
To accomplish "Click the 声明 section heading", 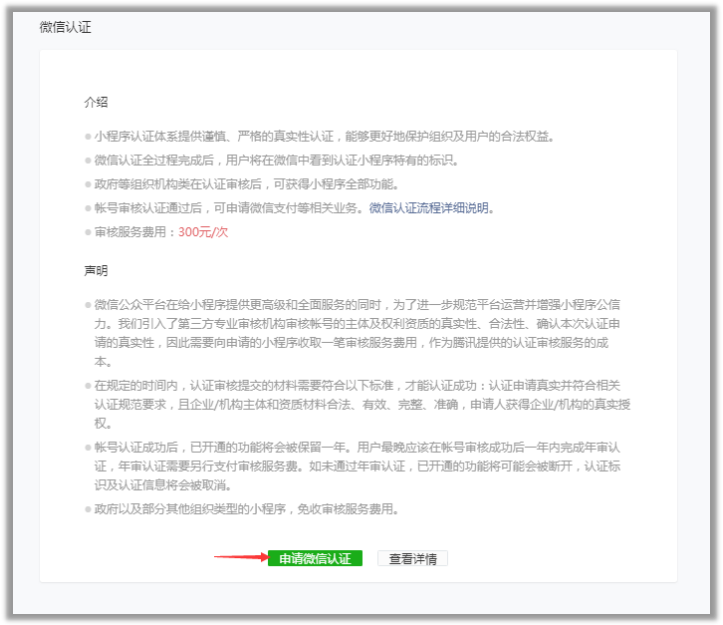I will (96, 270).
